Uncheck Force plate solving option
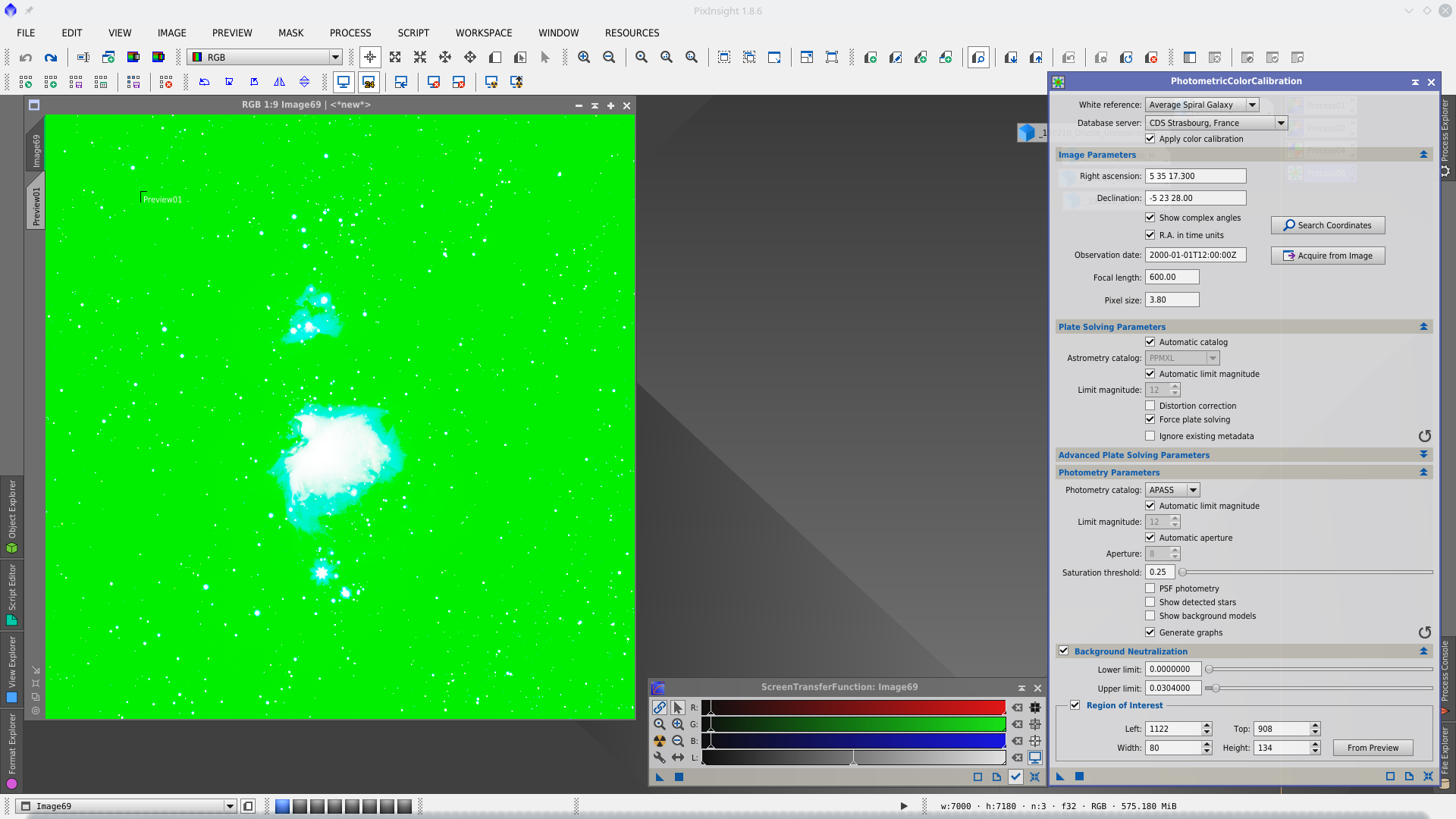 tap(1150, 419)
